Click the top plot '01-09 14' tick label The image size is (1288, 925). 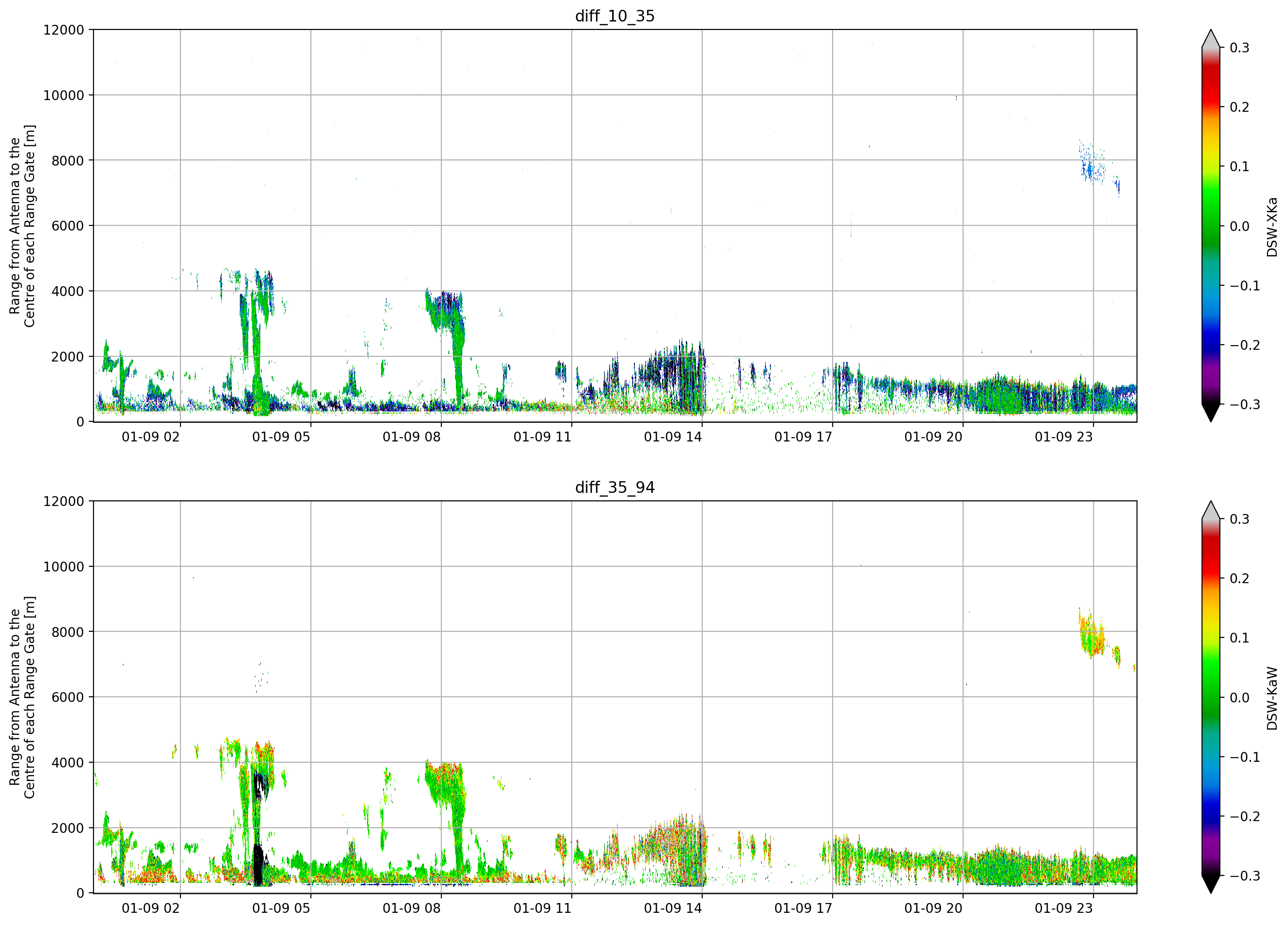click(672, 437)
